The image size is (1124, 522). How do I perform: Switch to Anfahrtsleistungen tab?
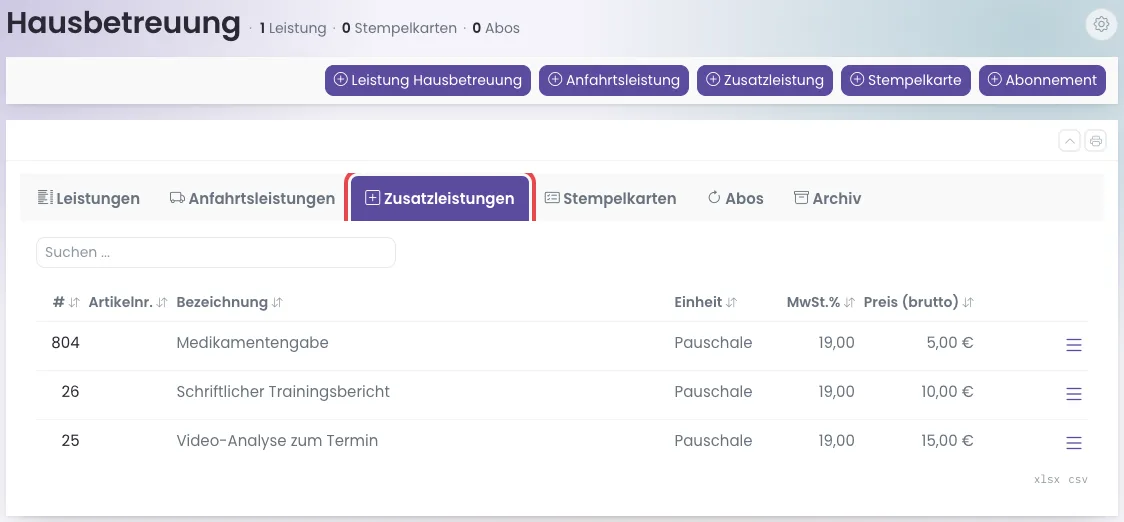[x=252, y=199]
